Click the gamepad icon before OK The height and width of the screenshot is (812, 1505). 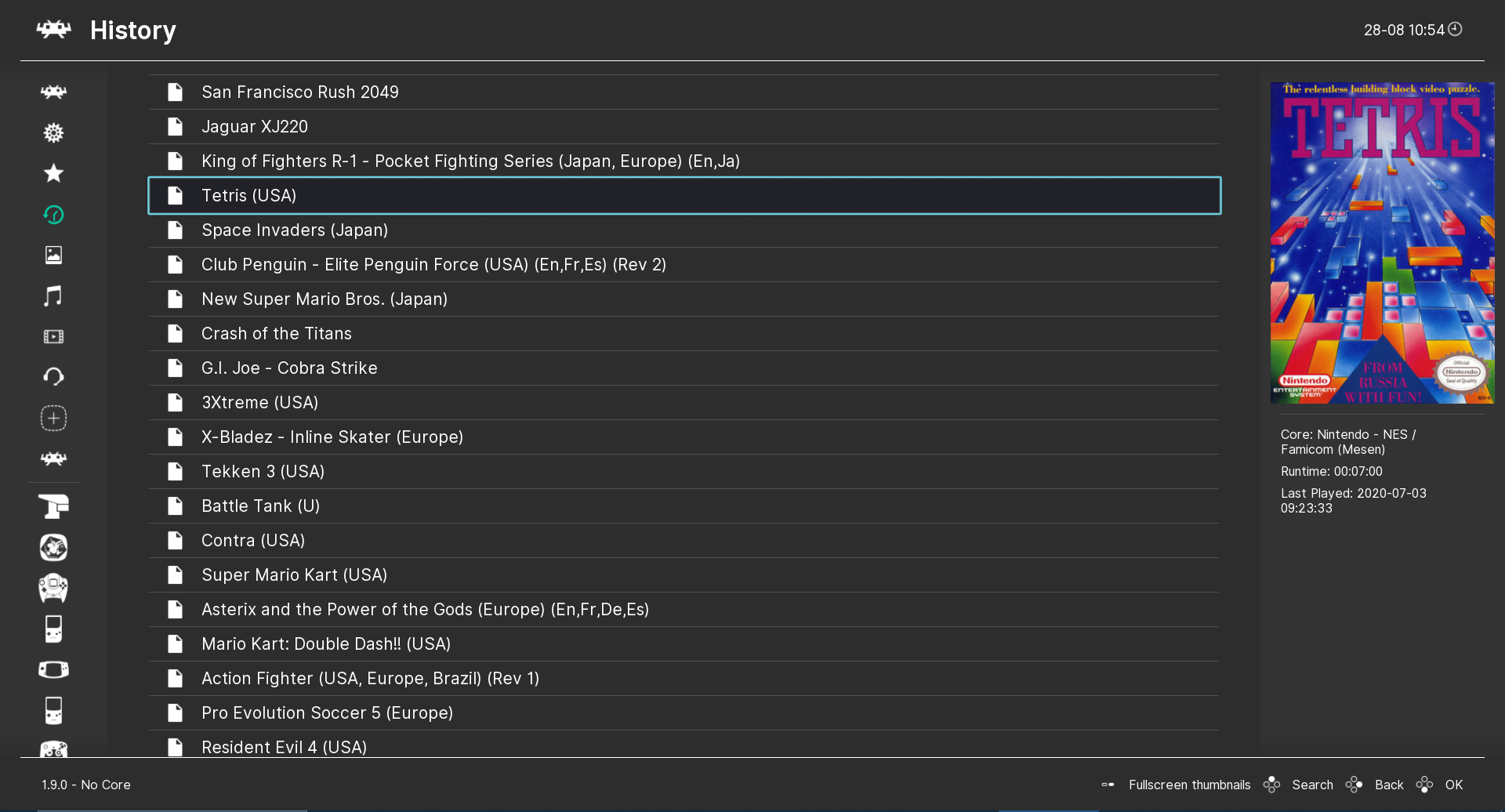tap(1424, 785)
